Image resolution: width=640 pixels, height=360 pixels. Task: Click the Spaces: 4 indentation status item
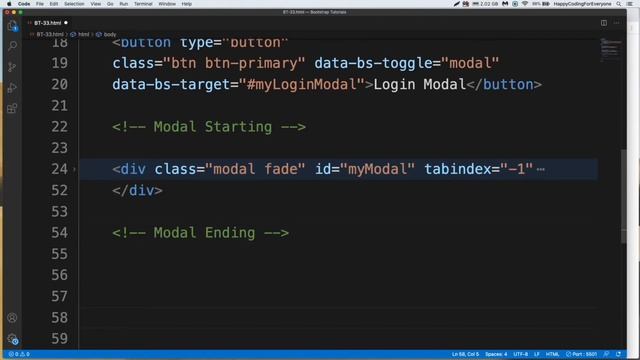pos(496,354)
